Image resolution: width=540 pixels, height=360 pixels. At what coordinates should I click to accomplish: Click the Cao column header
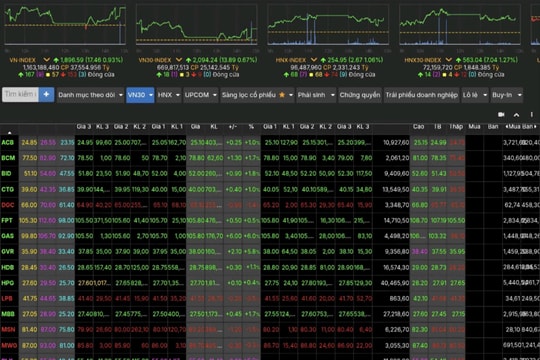418,126
